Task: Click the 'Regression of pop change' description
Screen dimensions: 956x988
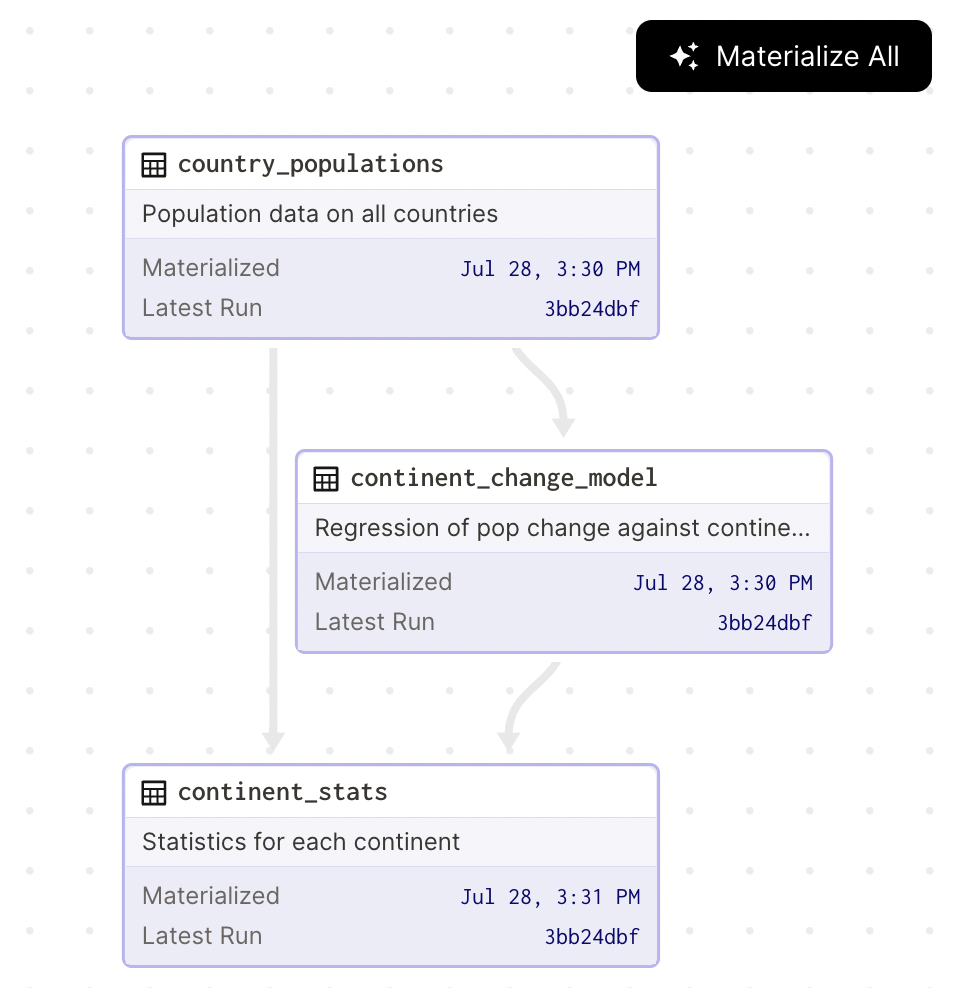Action: point(562,528)
